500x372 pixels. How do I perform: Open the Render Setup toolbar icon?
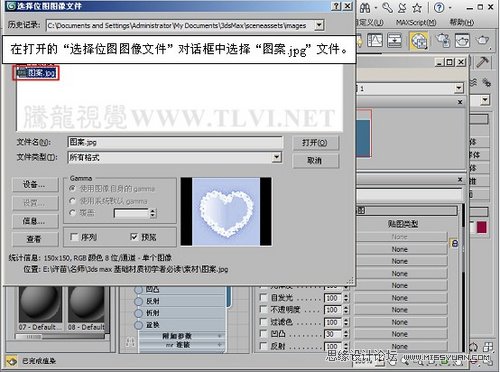tap(443, 40)
